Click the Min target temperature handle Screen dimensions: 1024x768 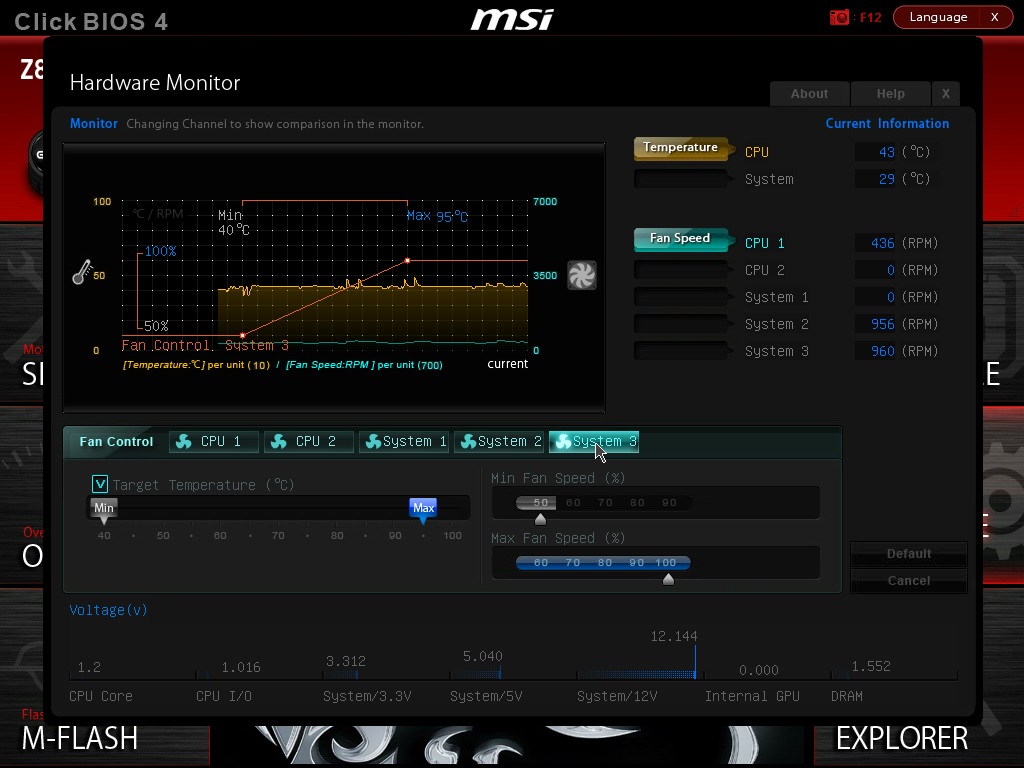(x=104, y=510)
